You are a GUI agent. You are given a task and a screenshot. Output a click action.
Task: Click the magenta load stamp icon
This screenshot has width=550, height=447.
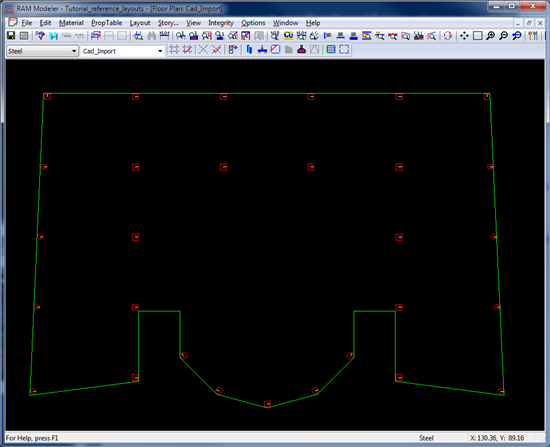(x=301, y=49)
